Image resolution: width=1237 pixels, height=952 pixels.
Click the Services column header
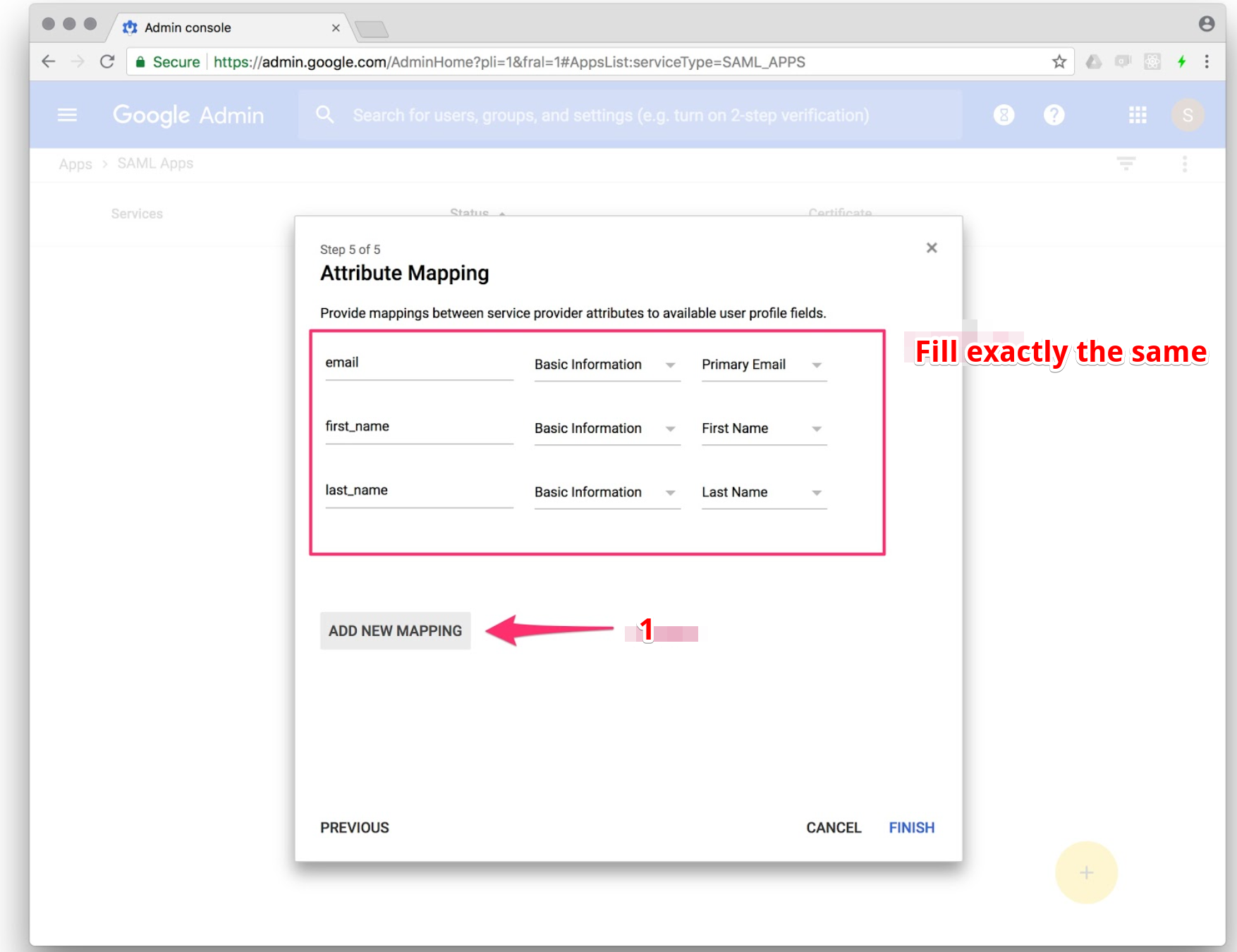click(137, 214)
